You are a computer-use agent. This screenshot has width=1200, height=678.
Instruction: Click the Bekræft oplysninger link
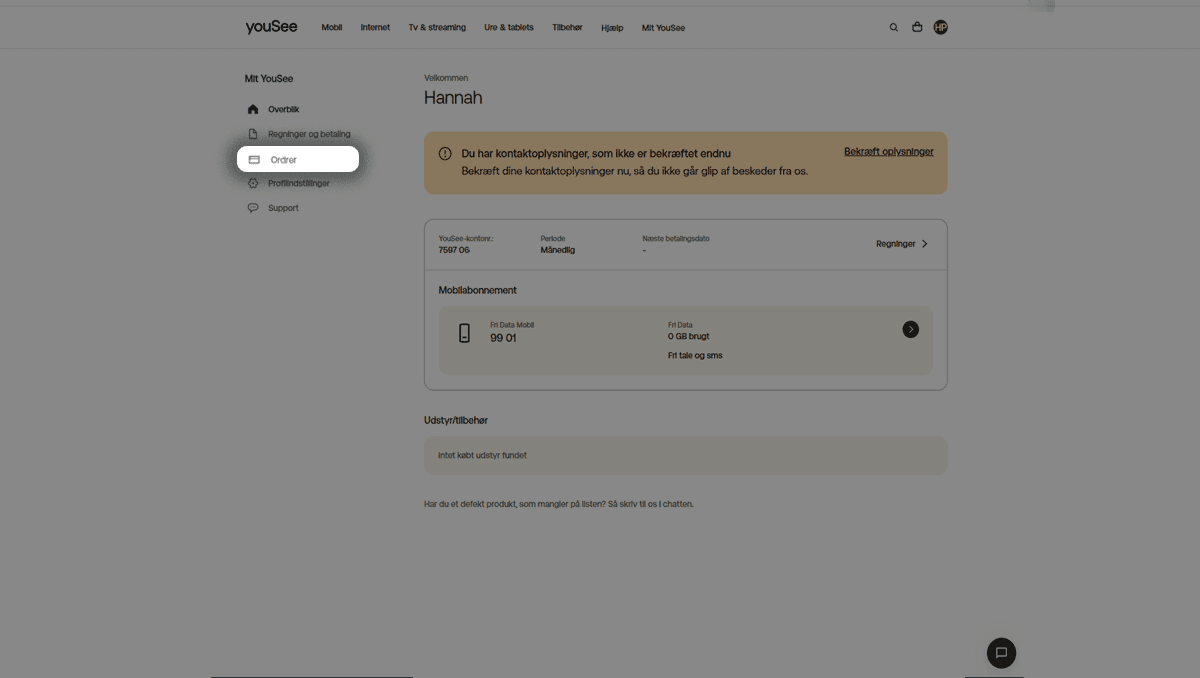[x=888, y=152]
